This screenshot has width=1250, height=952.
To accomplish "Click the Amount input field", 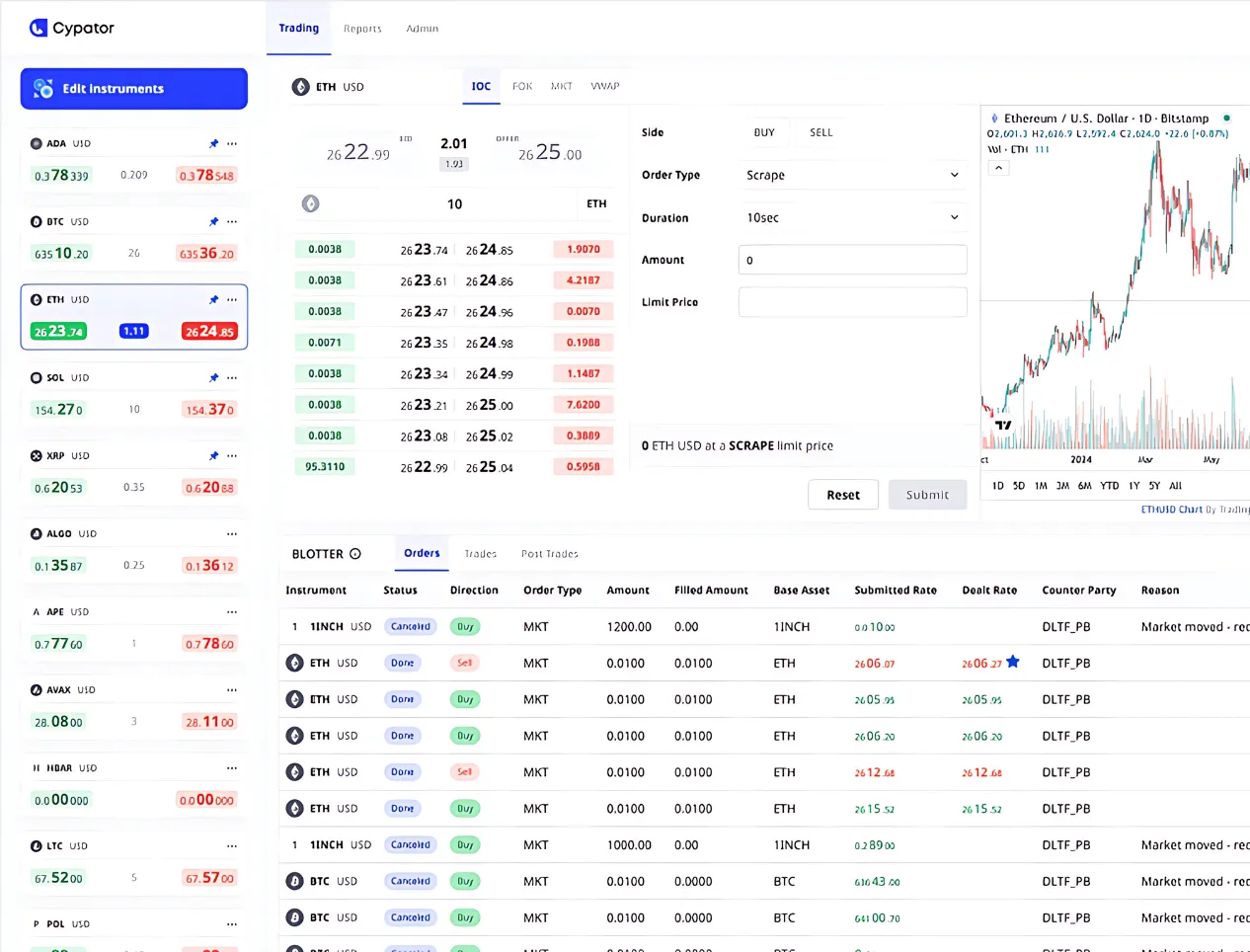I will coord(852,260).
